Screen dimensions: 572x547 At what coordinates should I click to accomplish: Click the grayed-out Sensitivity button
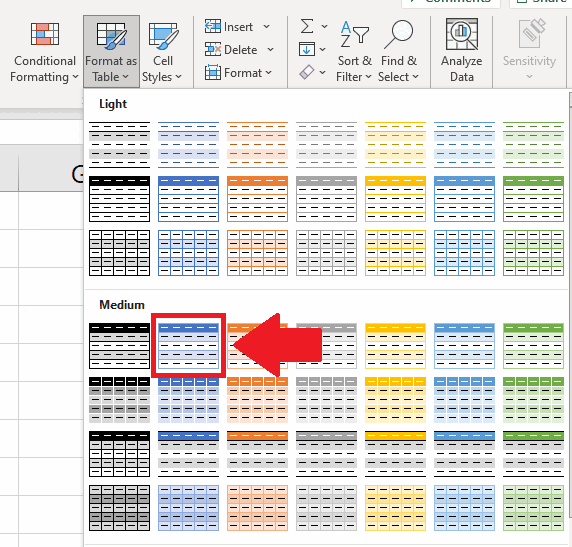point(529,50)
